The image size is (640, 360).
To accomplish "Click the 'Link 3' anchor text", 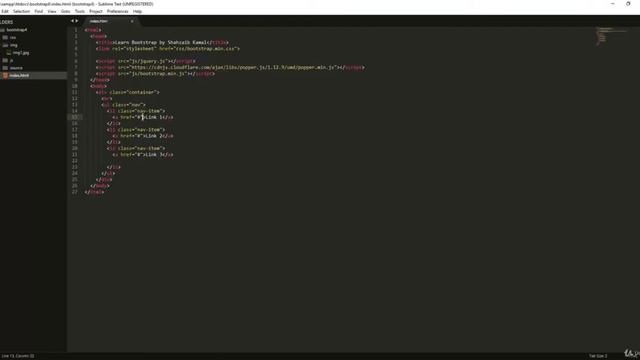I will coord(155,155).
